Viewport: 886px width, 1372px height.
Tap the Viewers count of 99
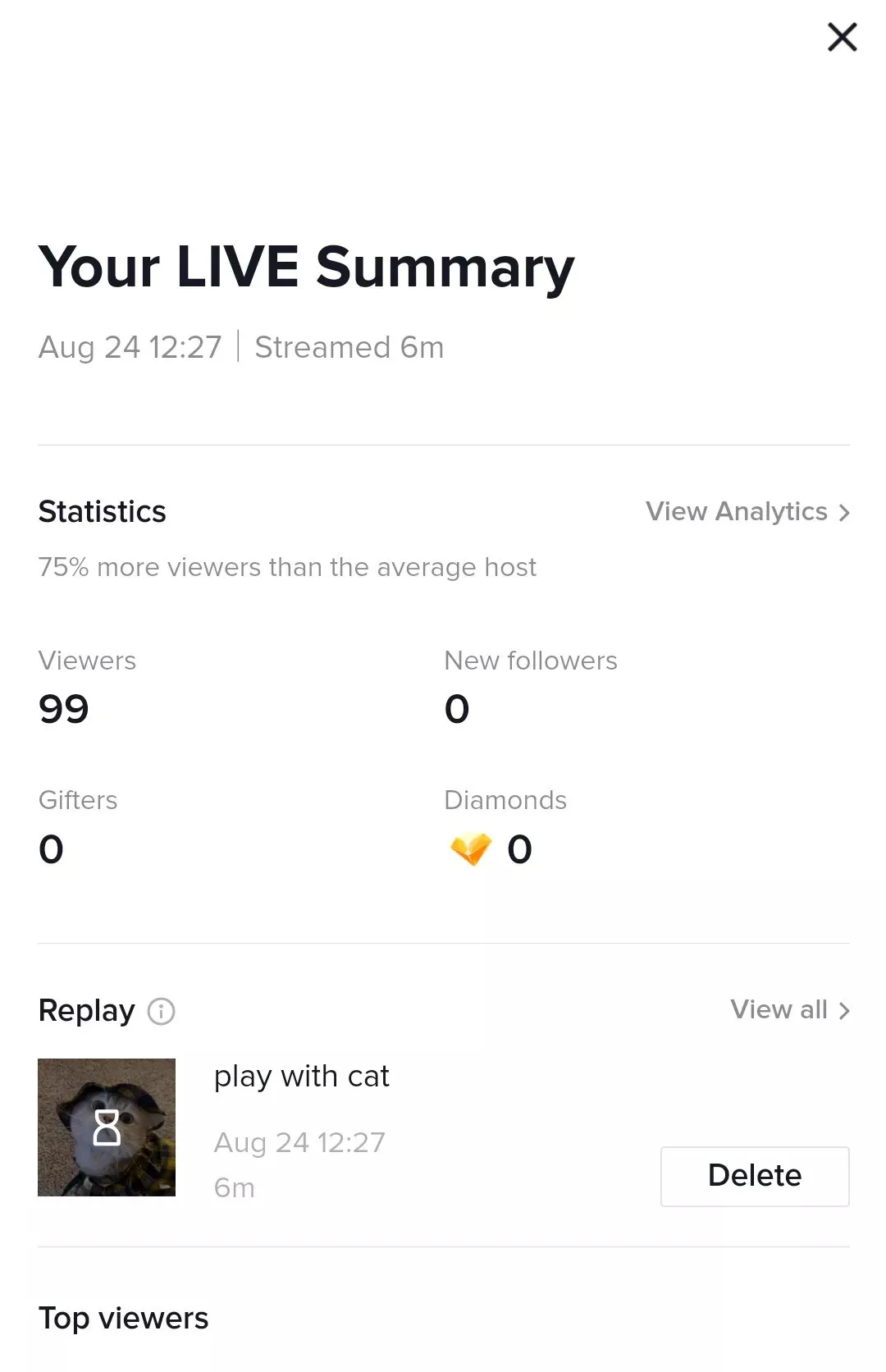63,709
